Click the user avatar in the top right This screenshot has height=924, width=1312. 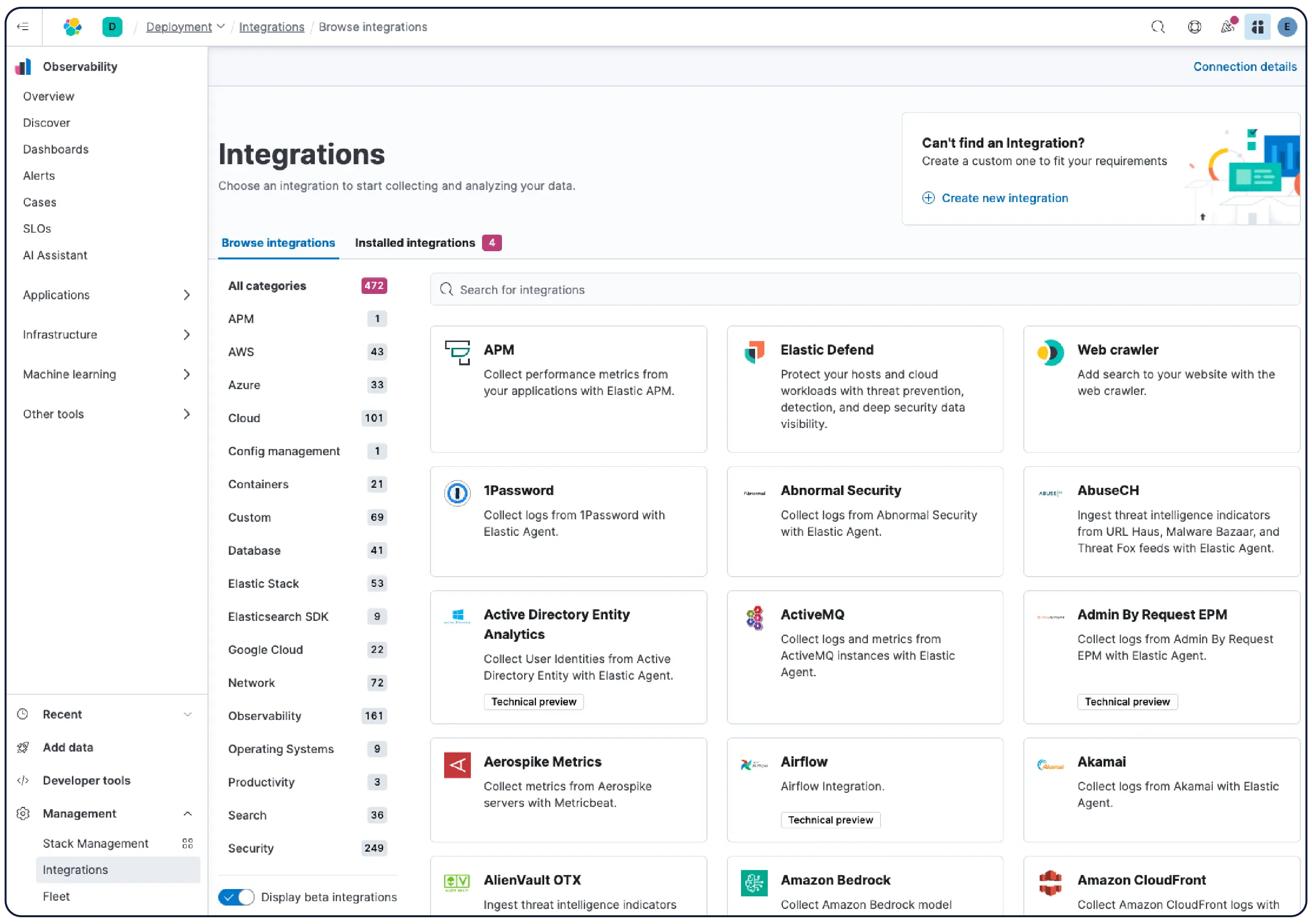pyautogui.click(x=1287, y=27)
